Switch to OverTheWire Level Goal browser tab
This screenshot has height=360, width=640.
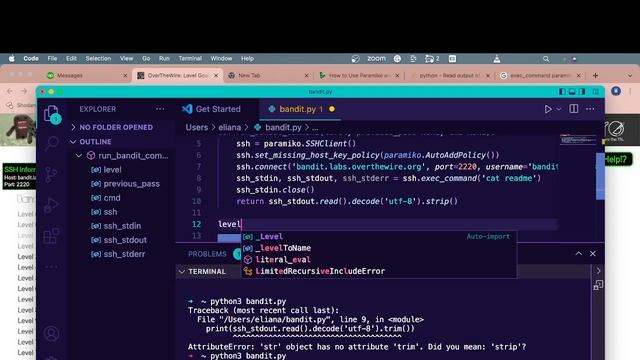[178, 76]
